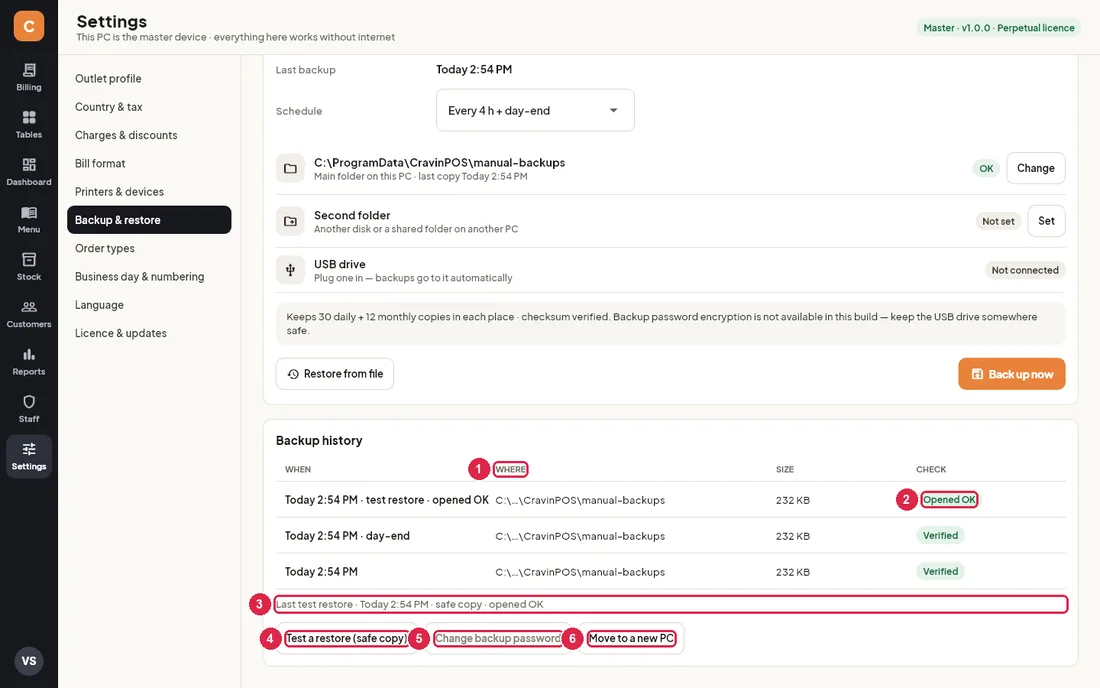Open the Customers people icon
Viewport: 1100px width, 688px height.
click(x=29, y=307)
